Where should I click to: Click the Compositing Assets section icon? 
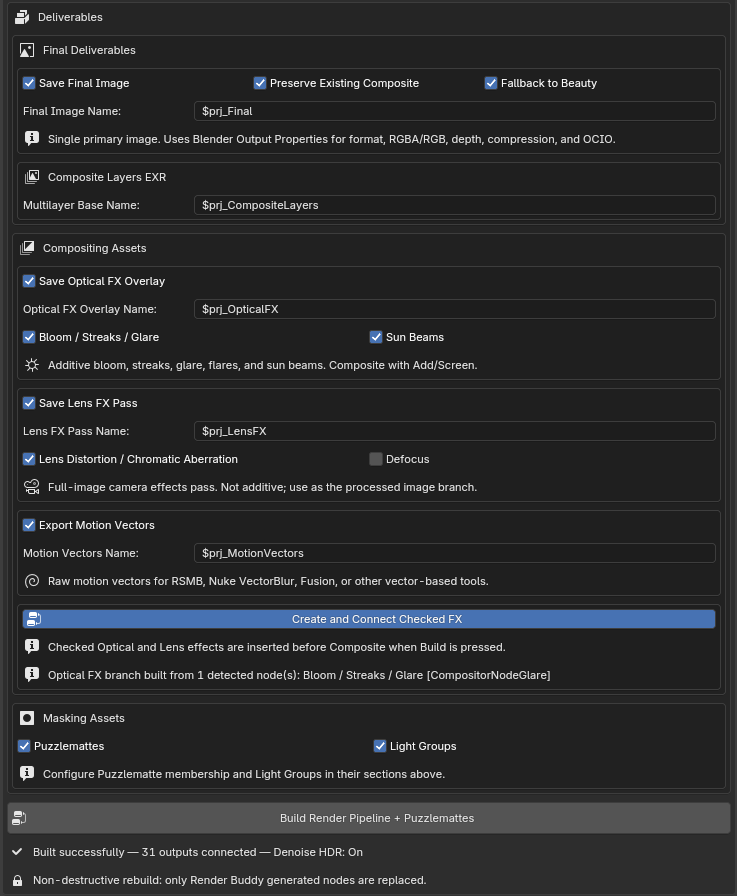[x=27, y=248]
